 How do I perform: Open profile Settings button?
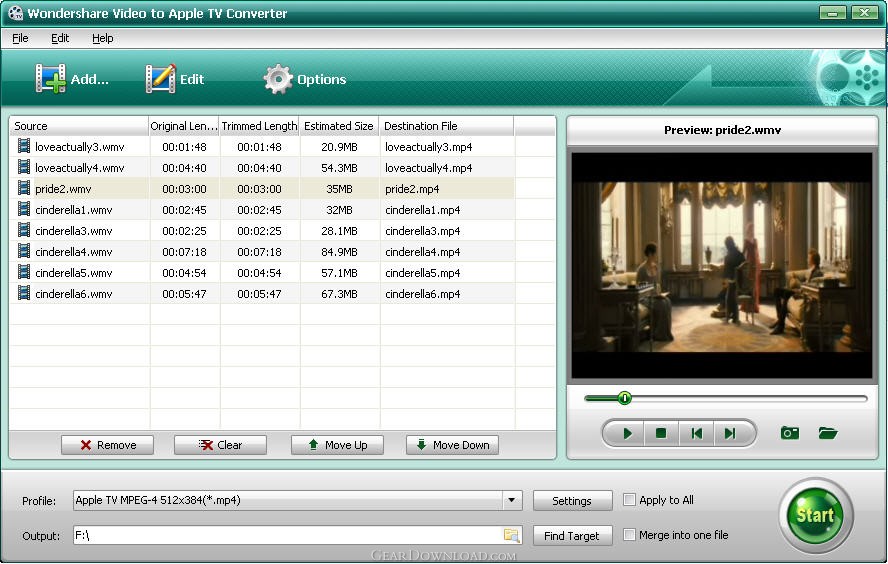(x=572, y=501)
